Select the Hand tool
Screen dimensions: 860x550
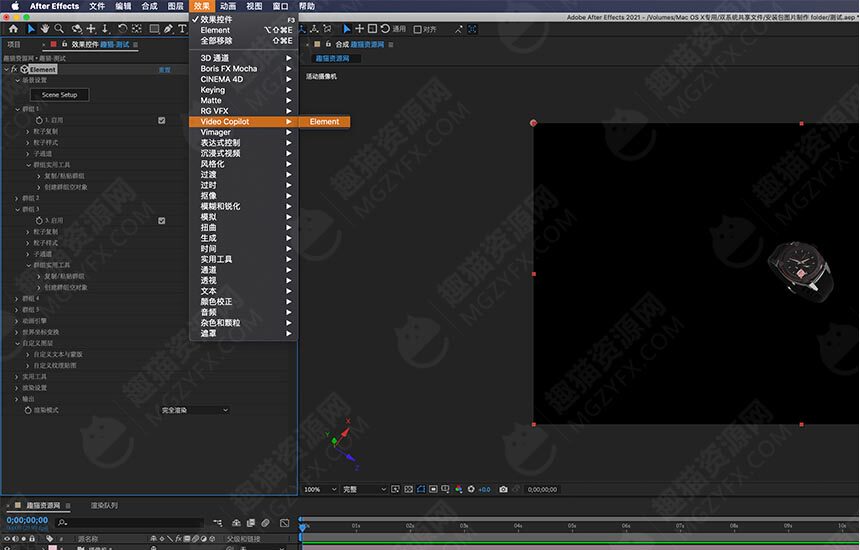click(45, 29)
